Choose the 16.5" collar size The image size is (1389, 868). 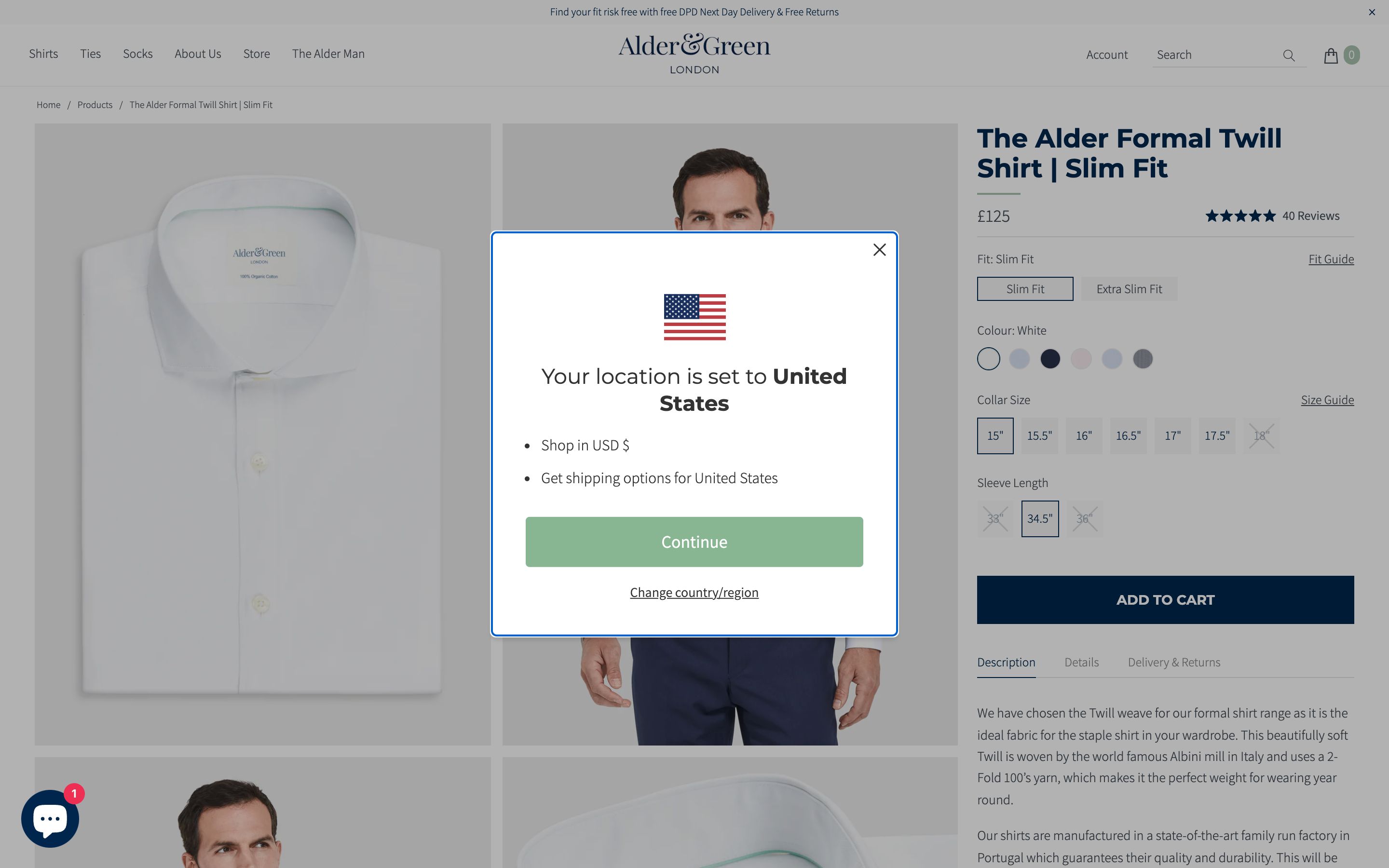click(x=1128, y=436)
